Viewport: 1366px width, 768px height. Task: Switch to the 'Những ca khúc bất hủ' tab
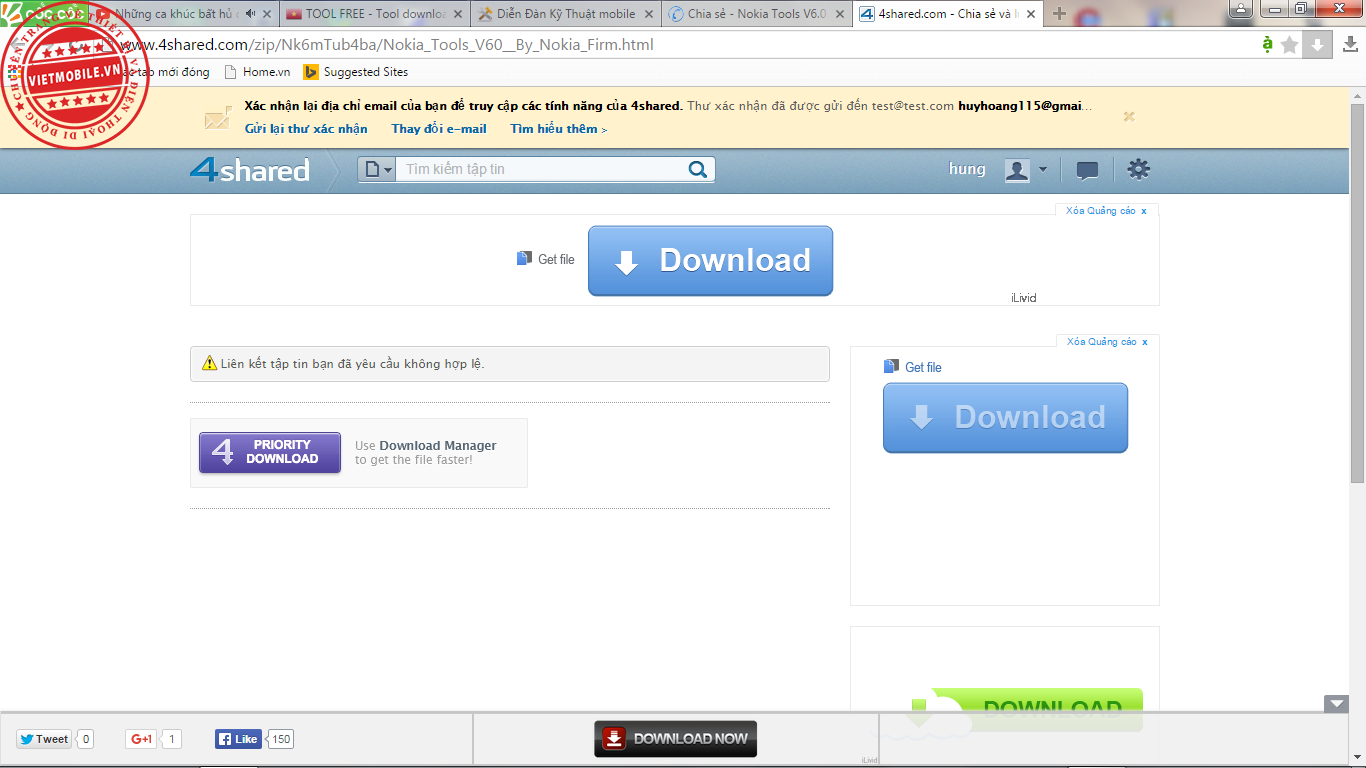point(175,14)
